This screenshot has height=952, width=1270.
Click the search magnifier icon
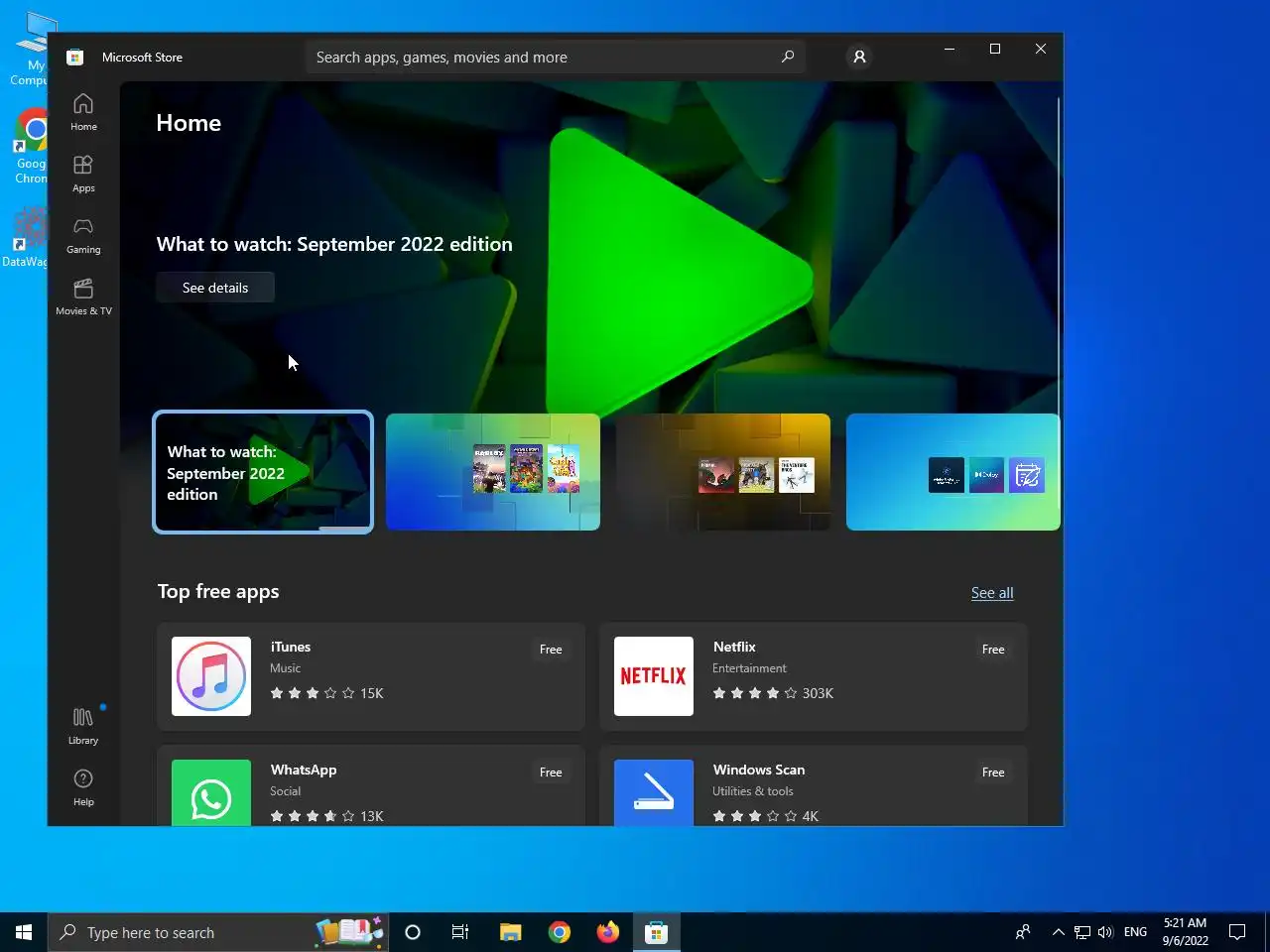[788, 57]
